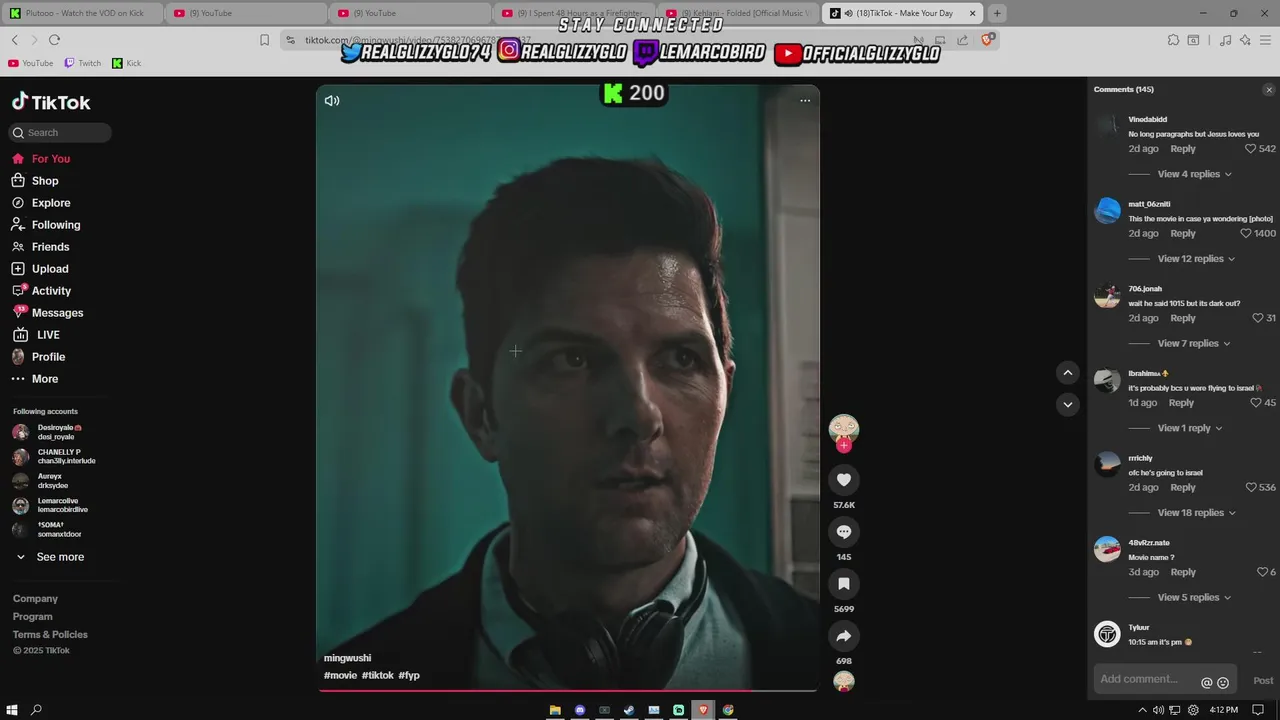Image resolution: width=1280 pixels, height=720 pixels.
Task: Like matt_06znlti's comment
Action: pyautogui.click(x=1246, y=234)
